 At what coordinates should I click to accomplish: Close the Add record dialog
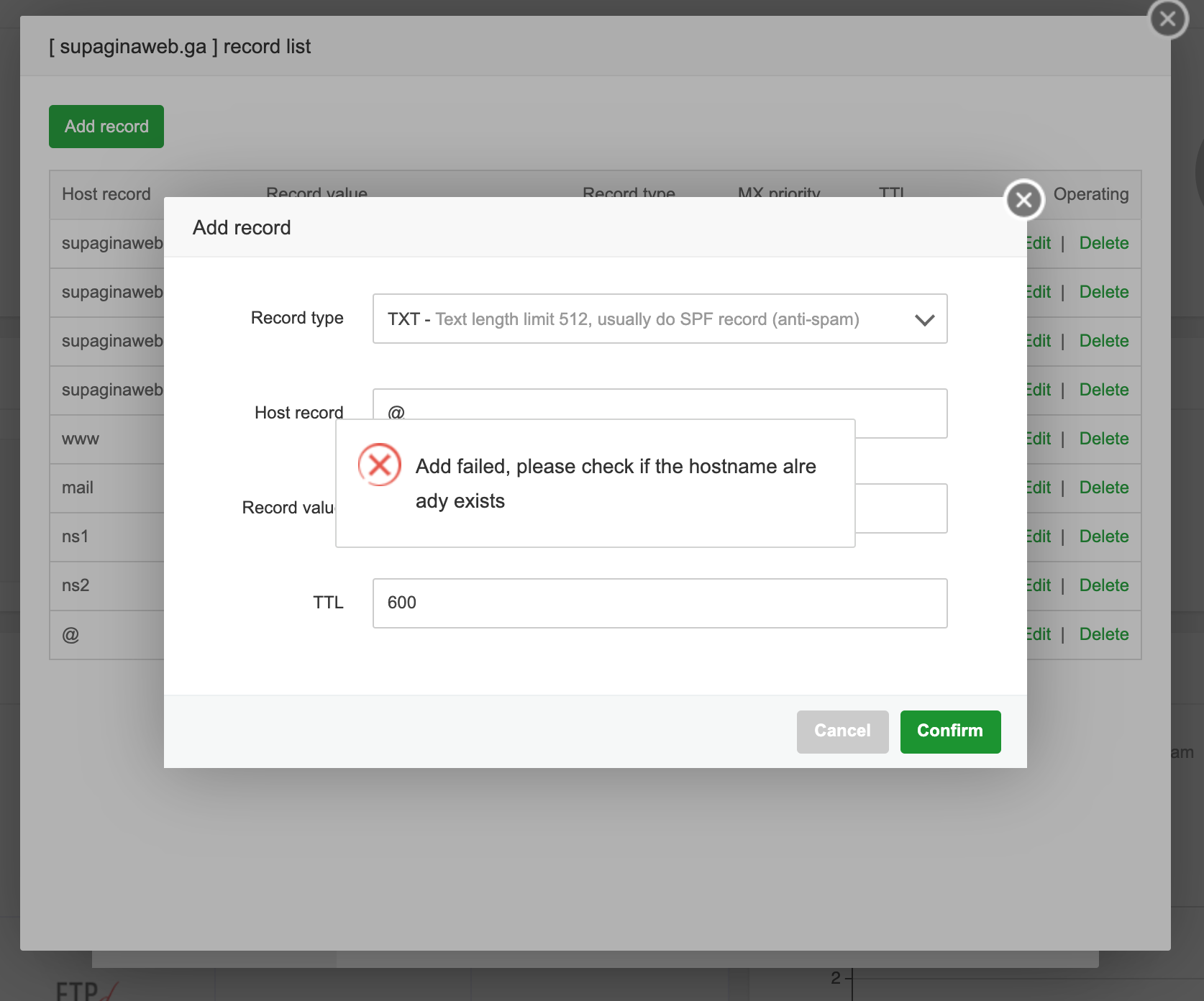[1023, 200]
